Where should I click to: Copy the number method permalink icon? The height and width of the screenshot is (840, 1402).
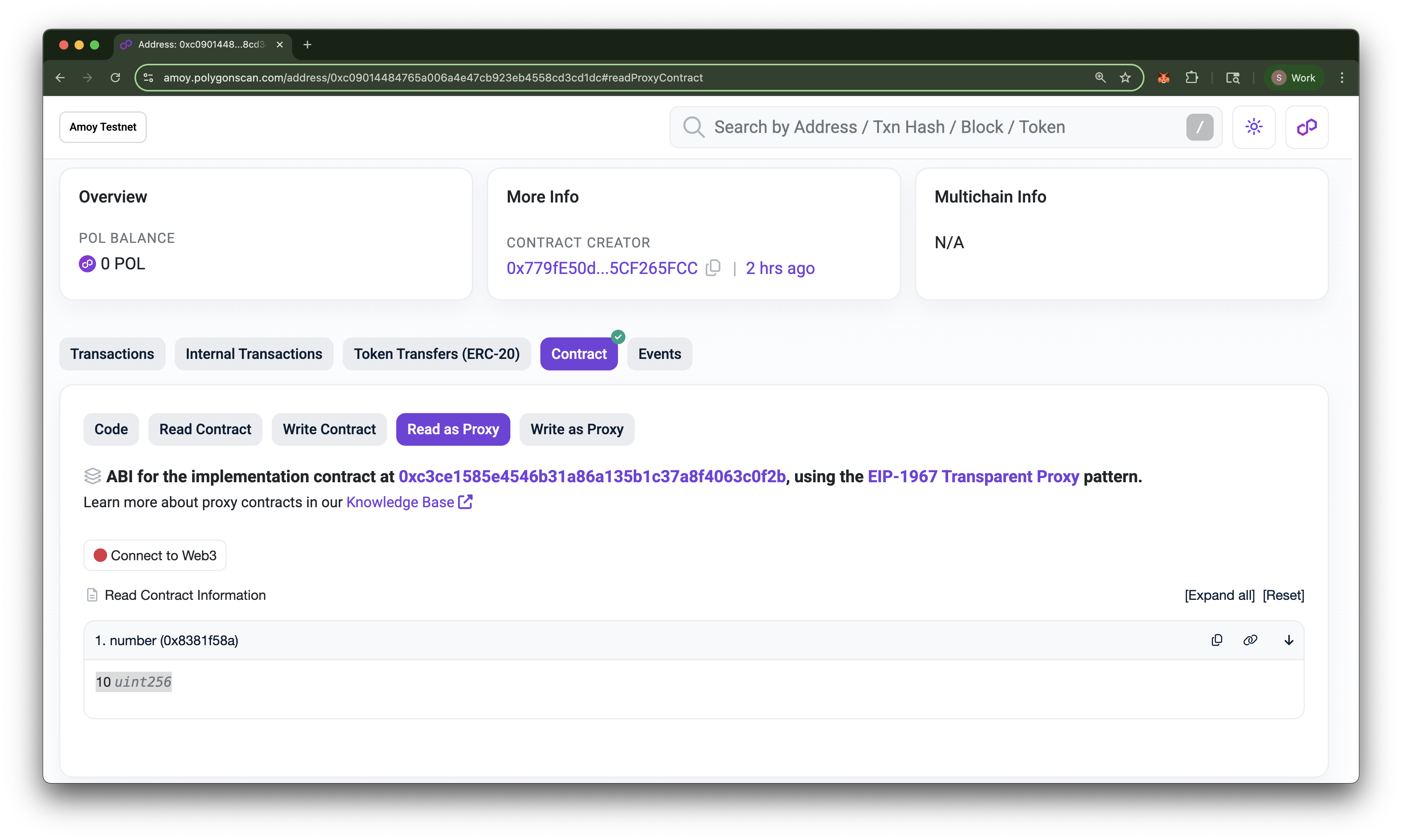(x=1250, y=640)
